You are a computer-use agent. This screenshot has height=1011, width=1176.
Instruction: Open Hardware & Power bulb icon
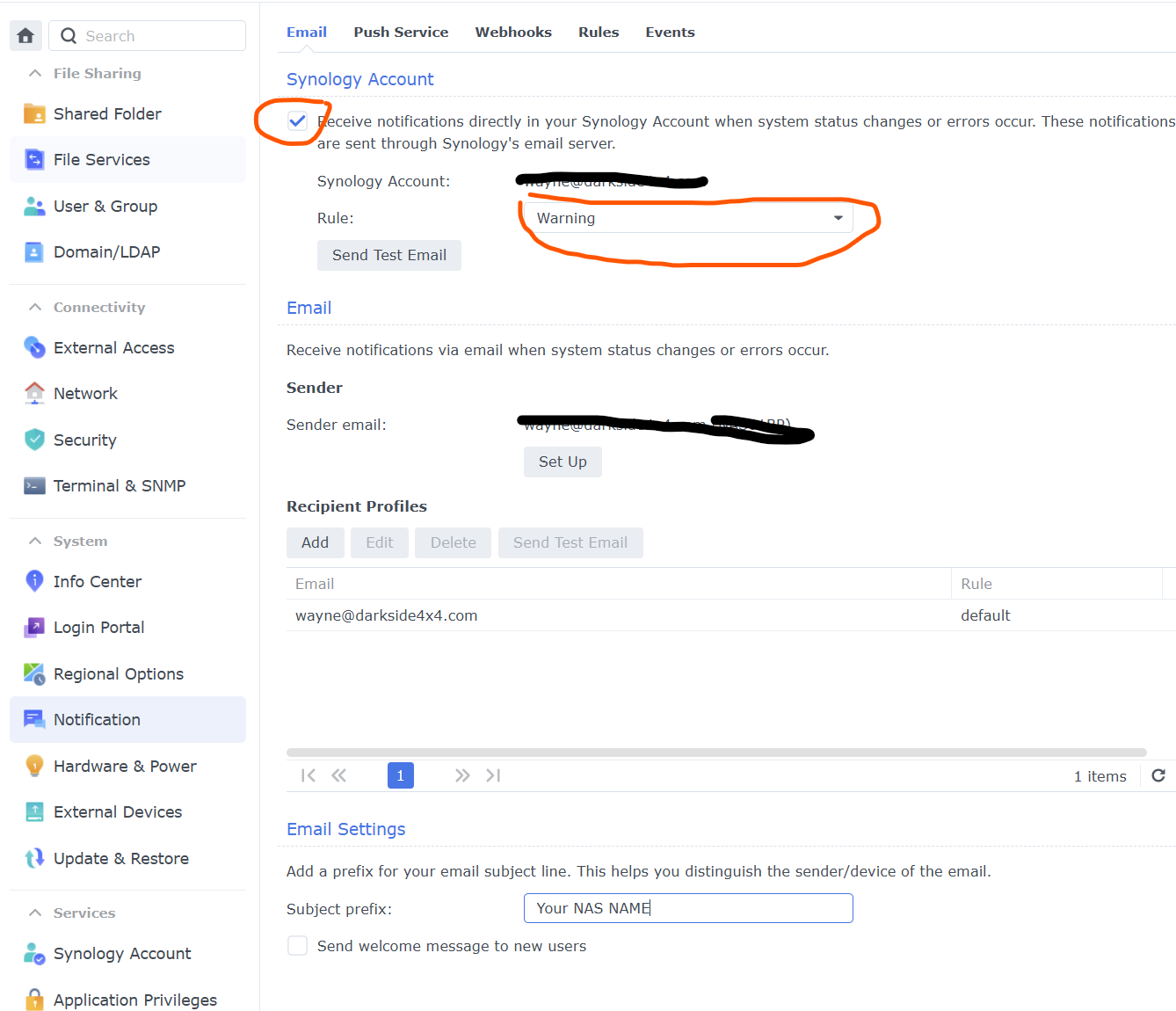click(34, 766)
